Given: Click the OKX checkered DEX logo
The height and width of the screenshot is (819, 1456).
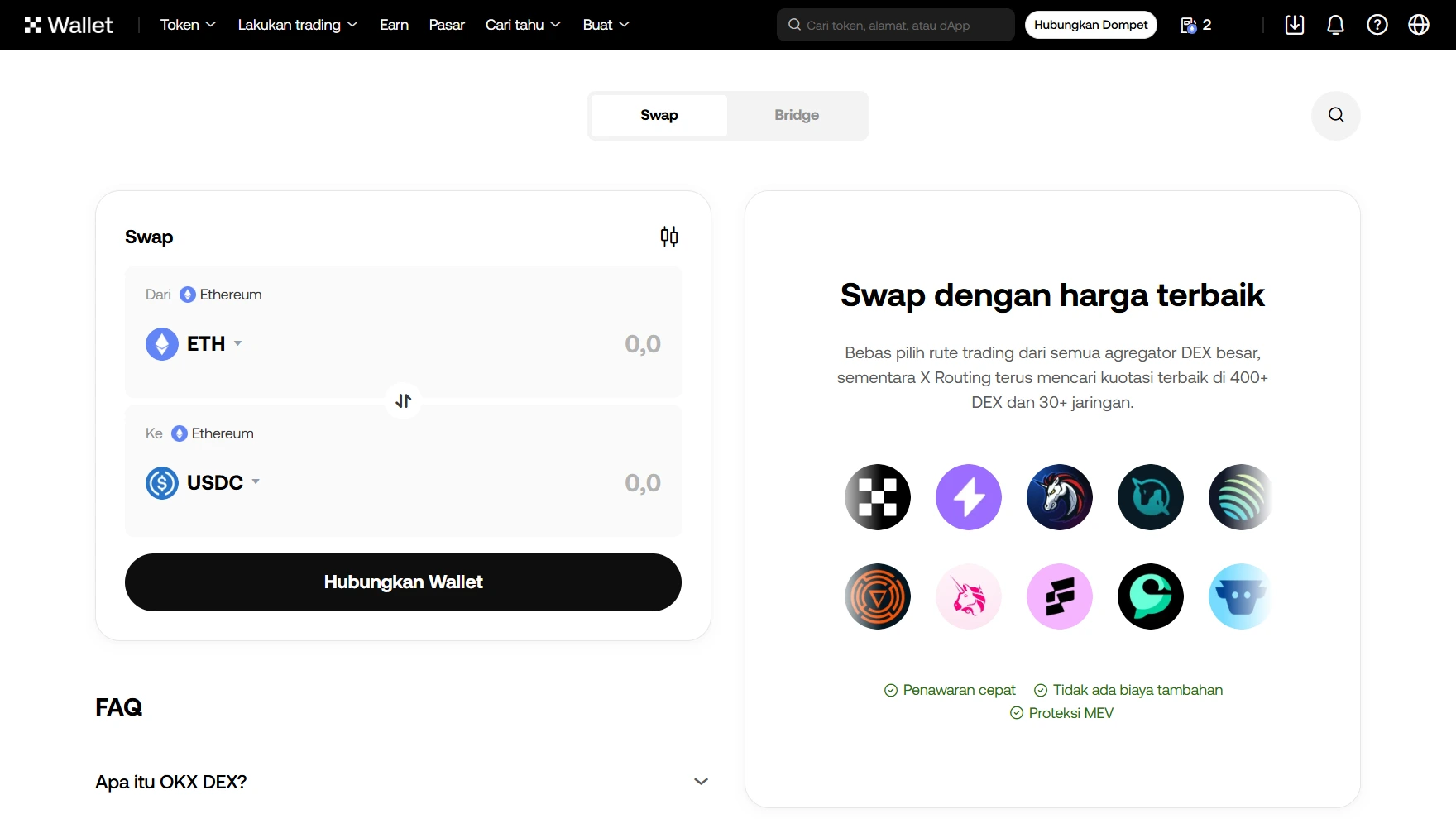Looking at the screenshot, I should click(878, 497).
